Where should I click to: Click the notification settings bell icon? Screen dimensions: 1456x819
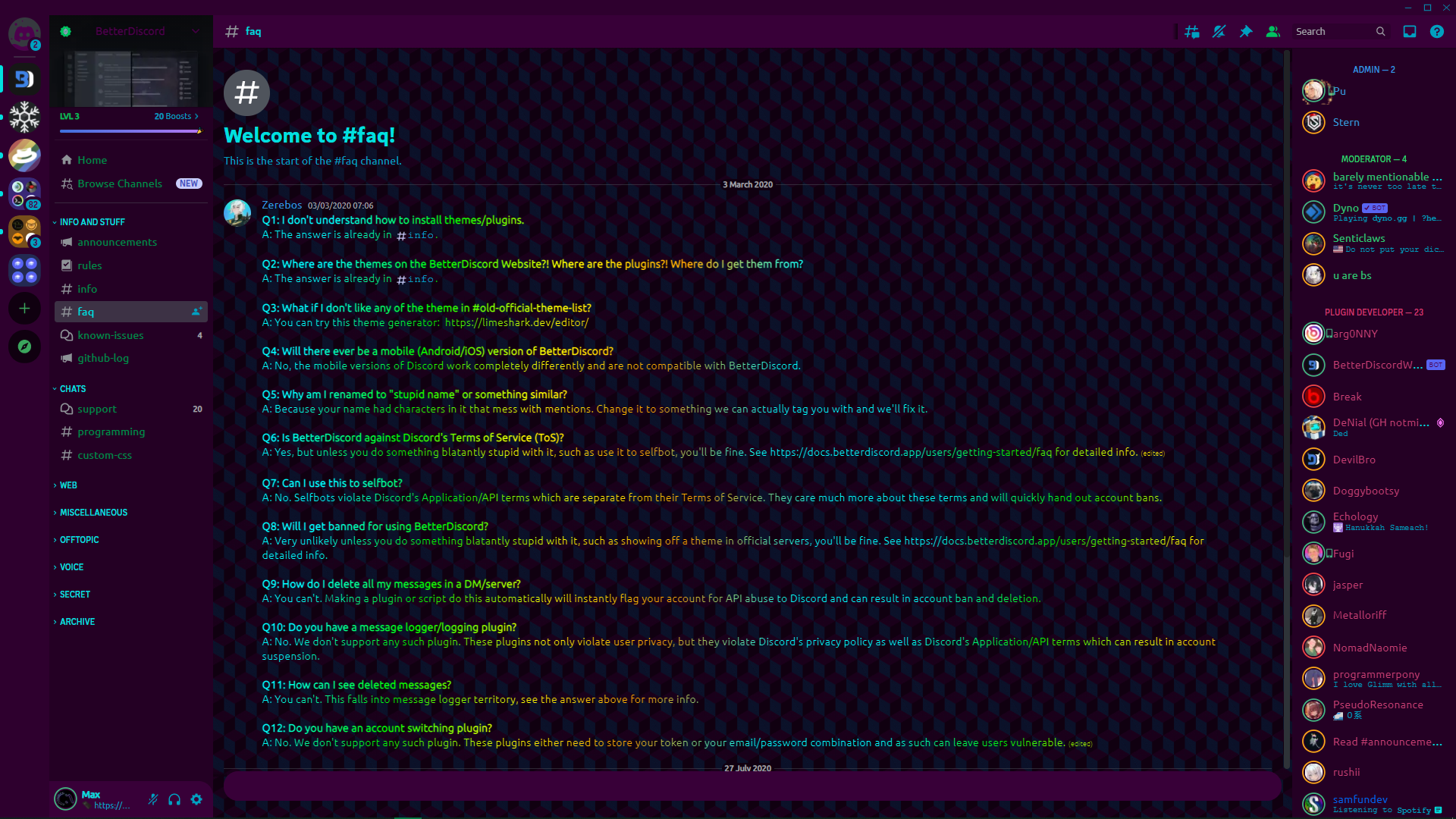pyautogui.click(x=1219, y=32)
